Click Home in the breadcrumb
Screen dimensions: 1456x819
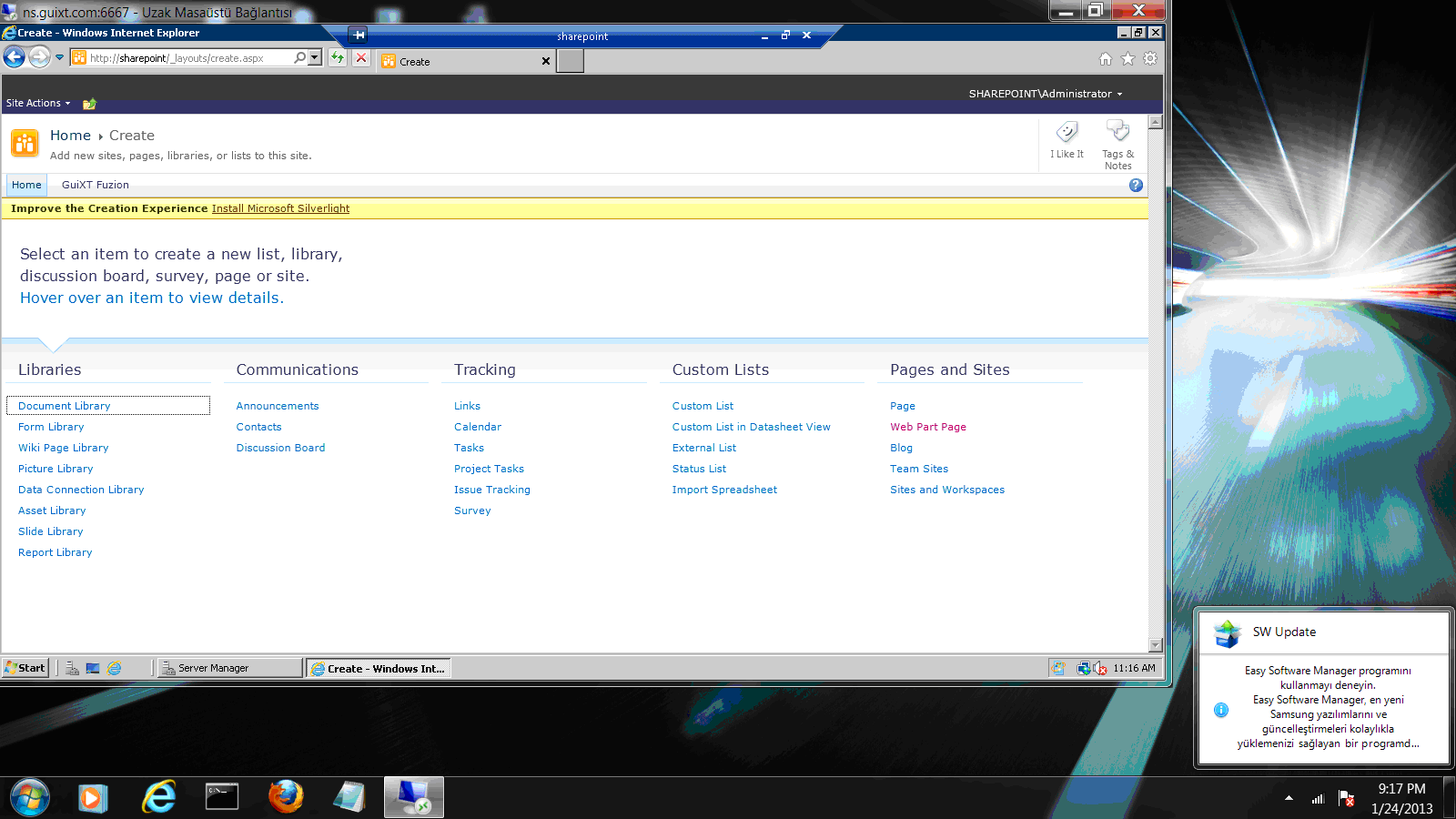[70, 136]
